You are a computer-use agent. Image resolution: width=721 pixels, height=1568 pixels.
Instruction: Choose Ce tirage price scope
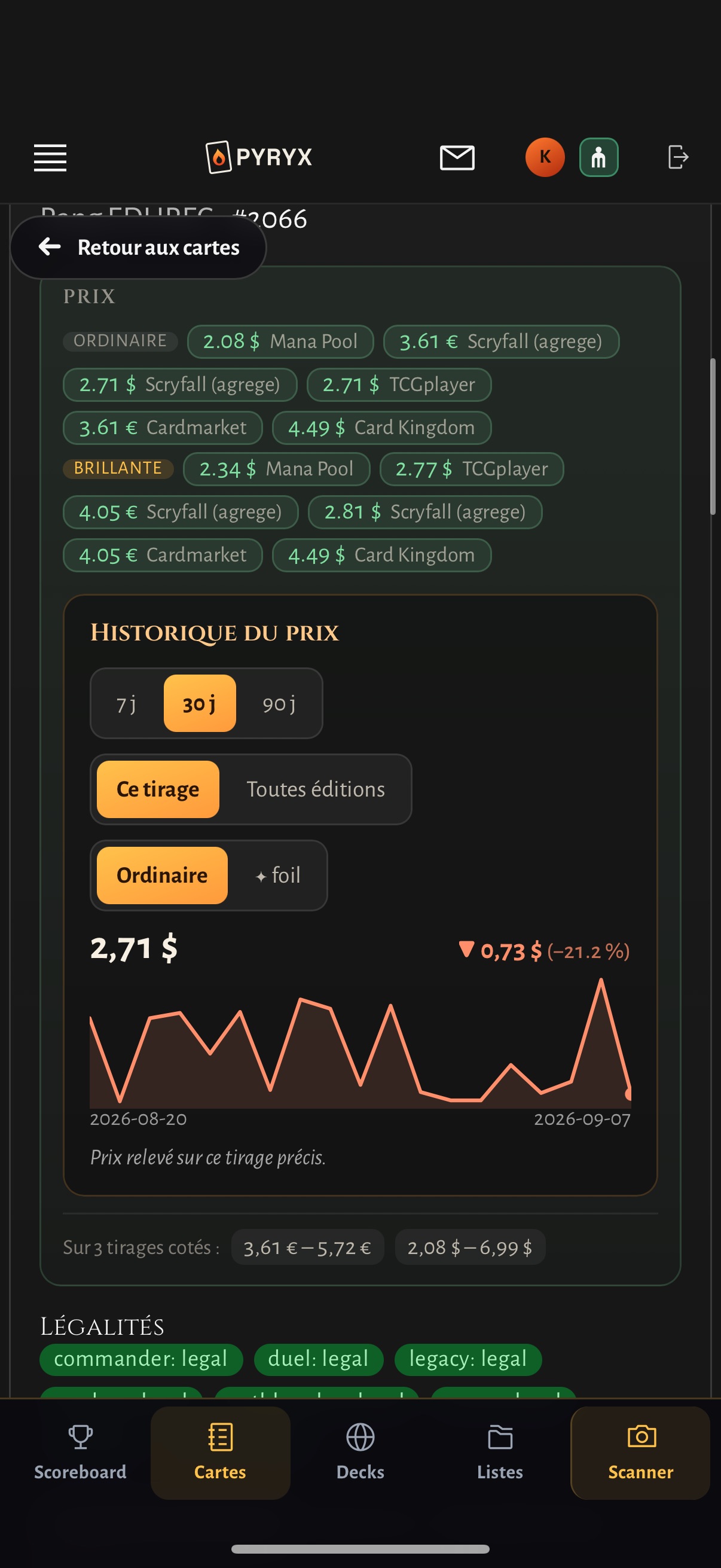[158, 789]
